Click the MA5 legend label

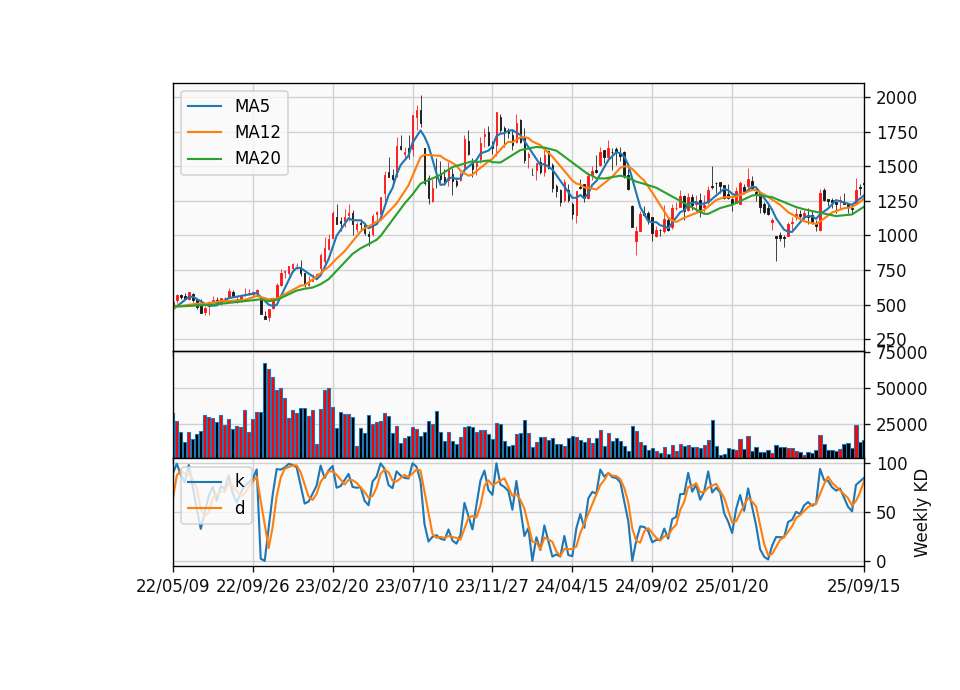(252, 106)
